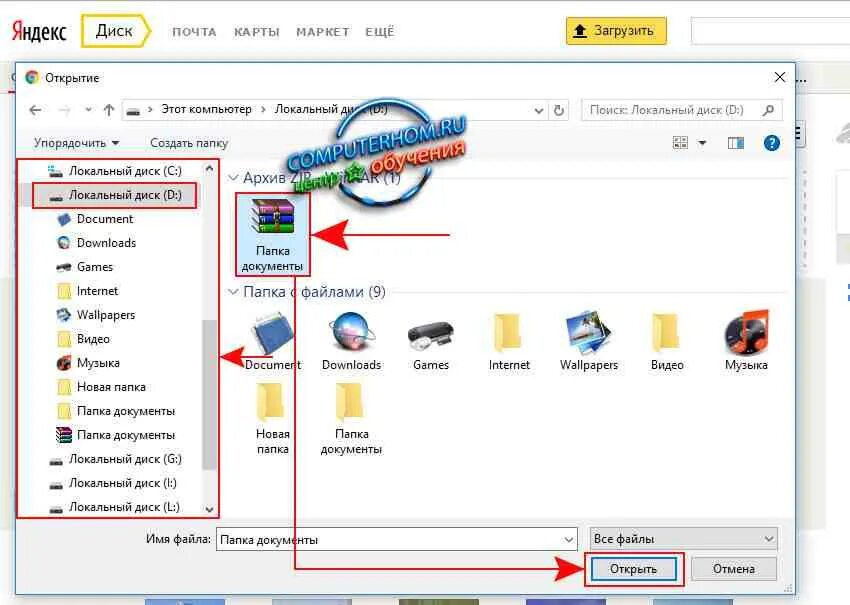
Task: Refresh the current folder view
Action: coord(558,111)
